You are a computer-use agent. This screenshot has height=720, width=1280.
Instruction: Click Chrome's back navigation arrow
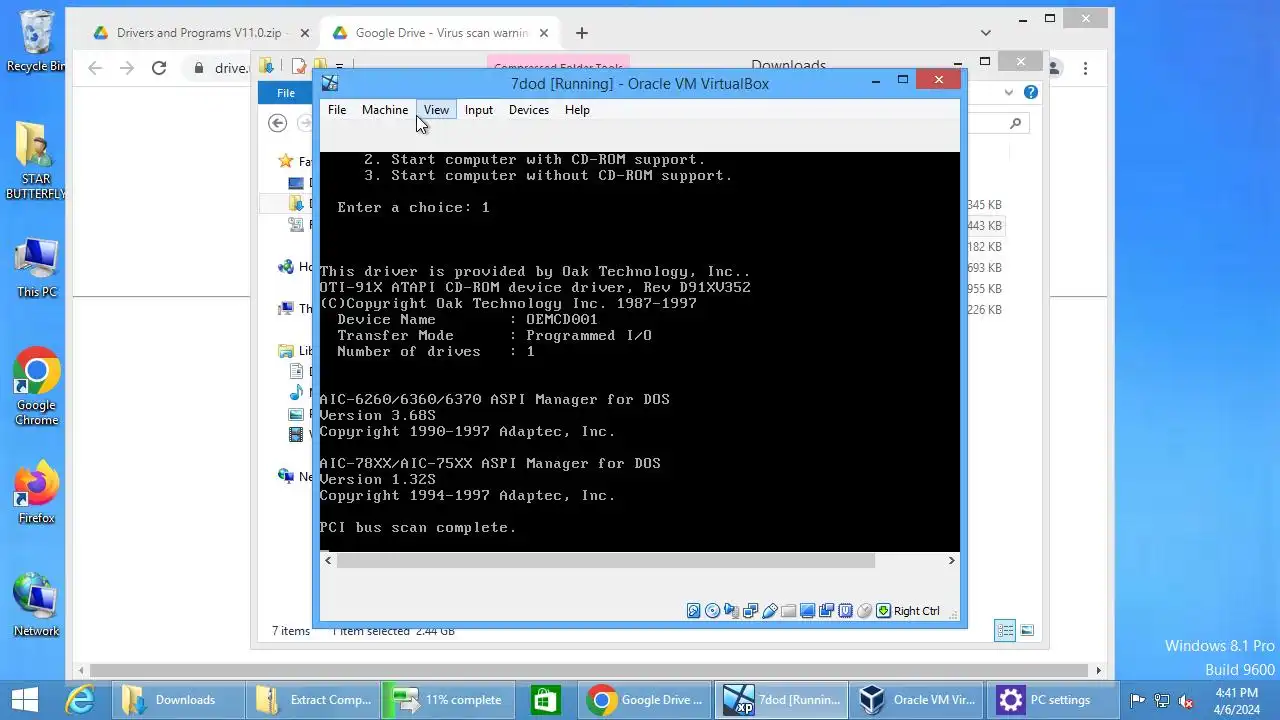pos(95,68)
